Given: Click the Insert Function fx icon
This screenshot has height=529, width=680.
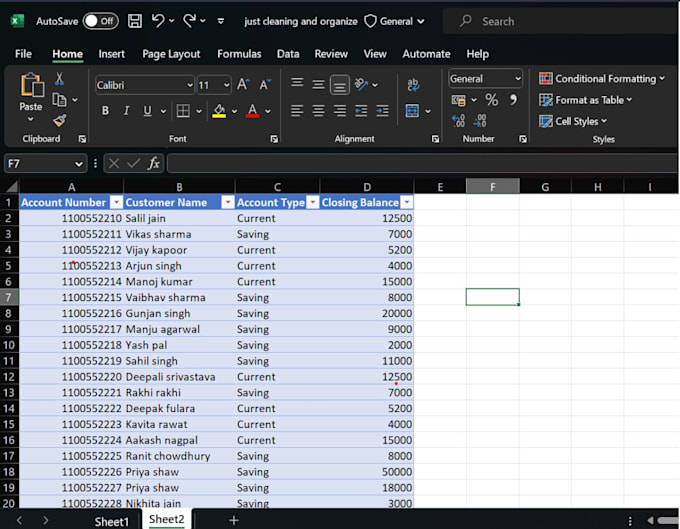Looking at the screenshot, I should (154, 163).
